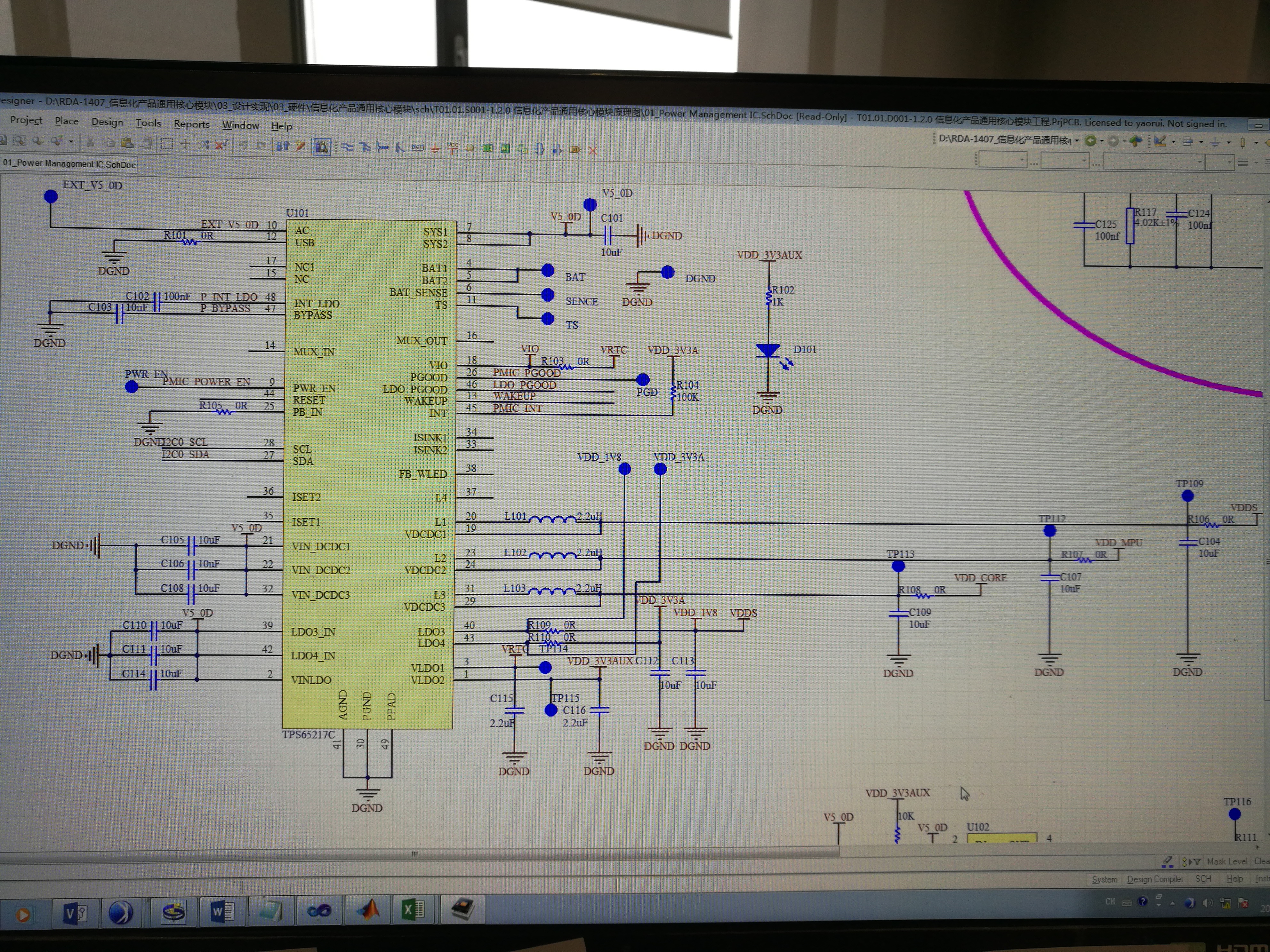Click the Place Wire tool icon
This screenshot has height=952, width=1270.
347,147
